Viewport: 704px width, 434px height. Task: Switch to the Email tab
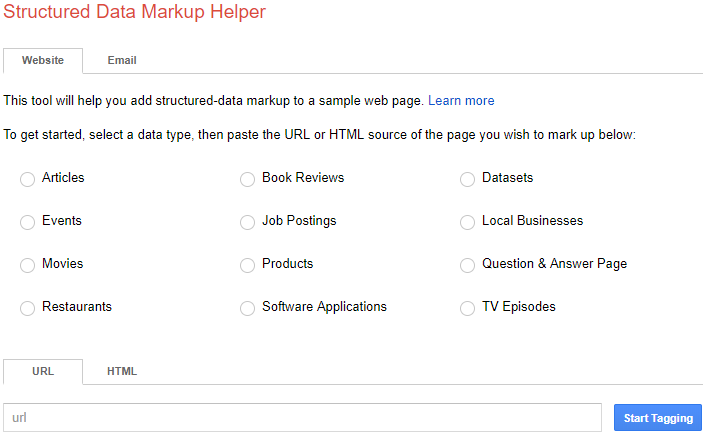[x=122, y=60]
